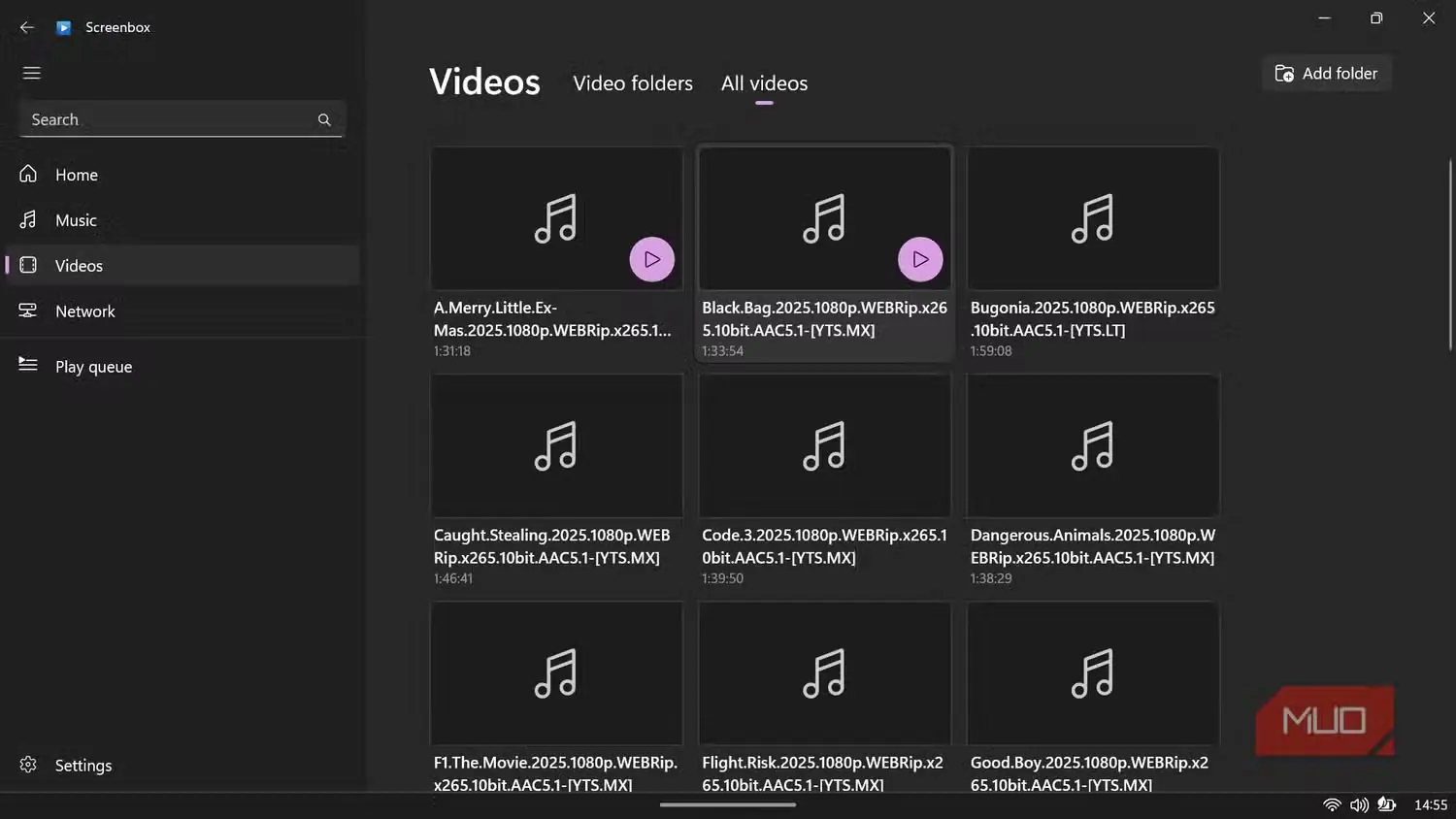Minimize the Screenbox window

(x=1324, y=18)
